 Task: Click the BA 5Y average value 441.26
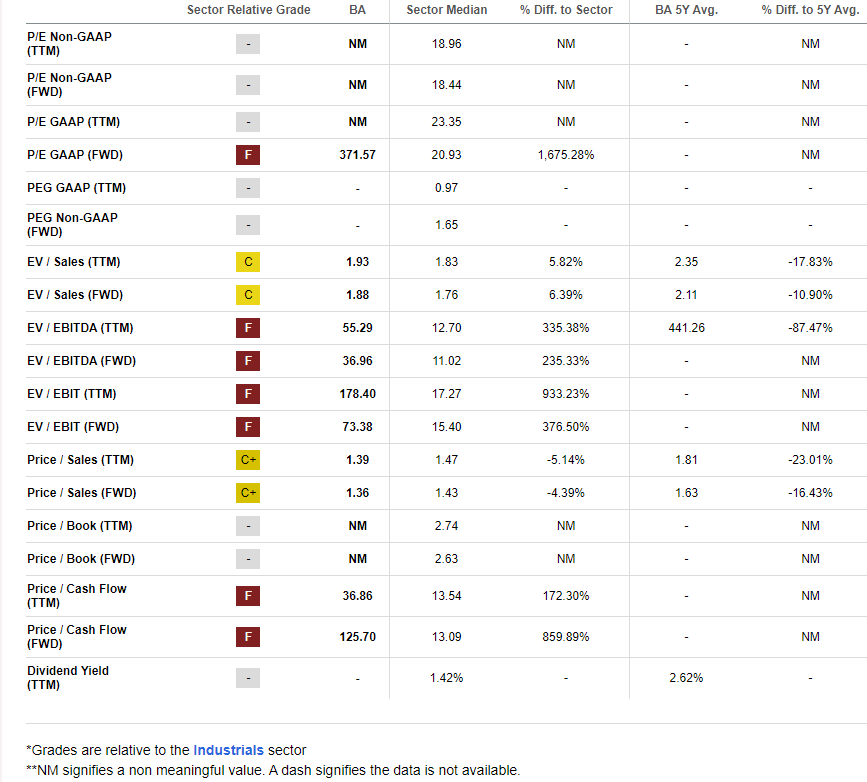[x=686, y=328]
